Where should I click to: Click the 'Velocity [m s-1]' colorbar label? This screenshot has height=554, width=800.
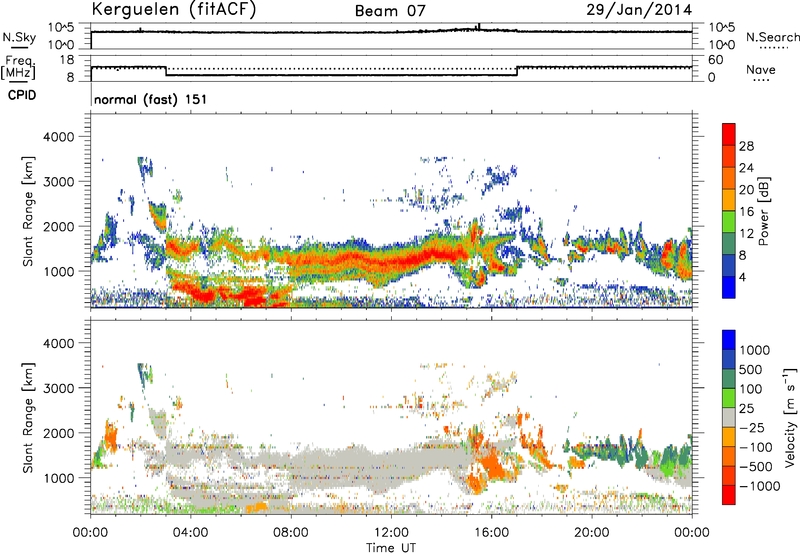point(790,417)
